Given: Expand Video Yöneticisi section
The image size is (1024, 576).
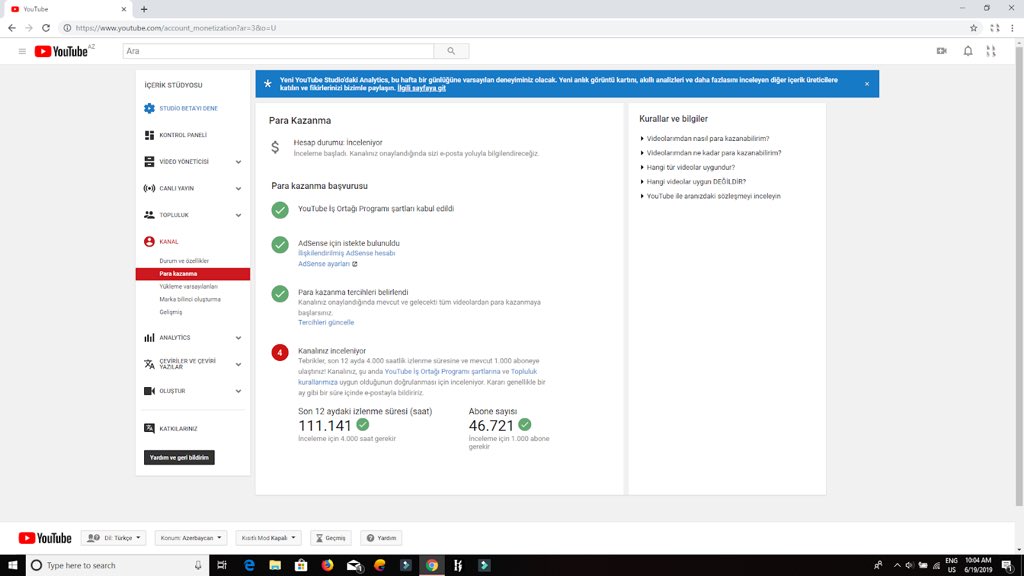Looking at the screenshot, I should pos(238,162).
